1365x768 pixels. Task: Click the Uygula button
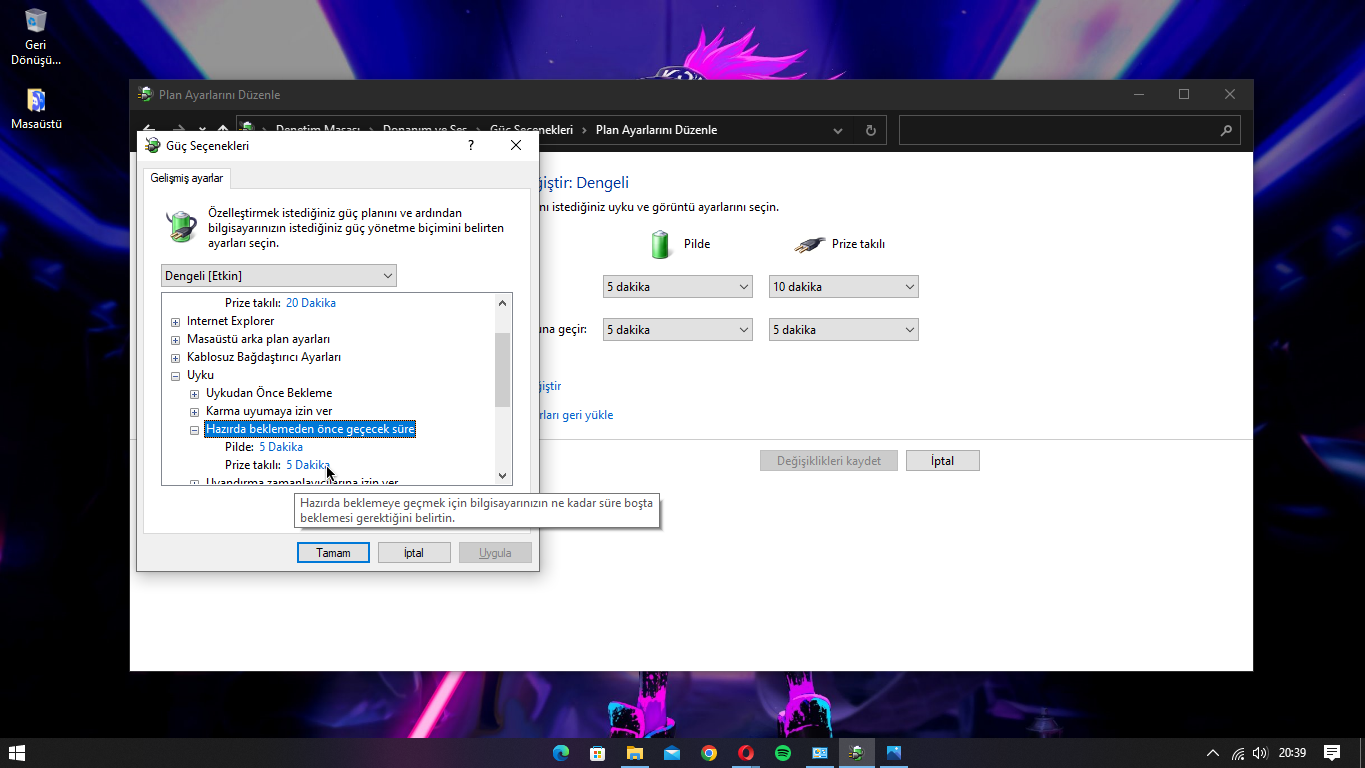tap(495, 553)
